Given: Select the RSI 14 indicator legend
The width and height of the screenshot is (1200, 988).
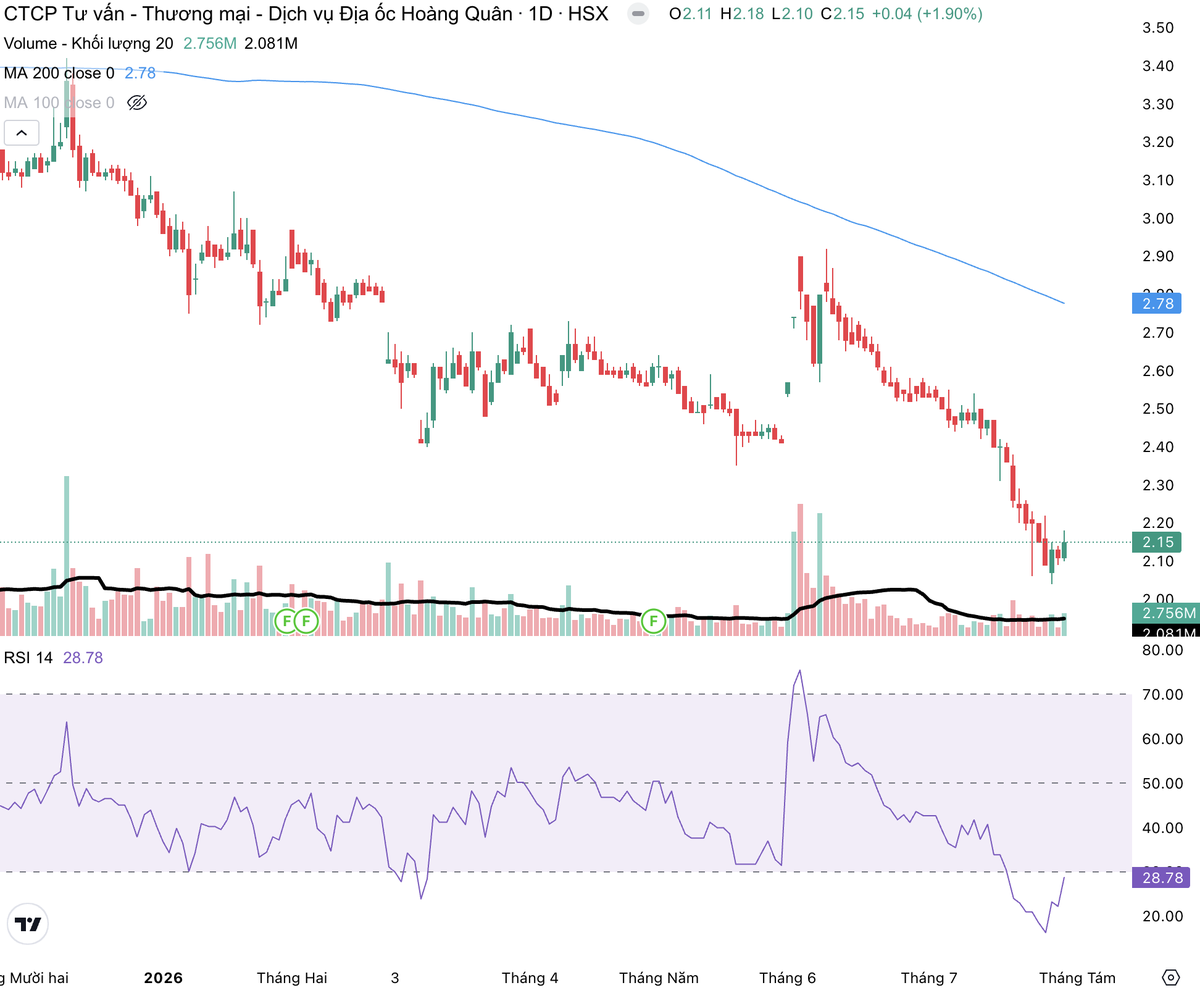Looking at the screenshot, I should pyautogui.click(x=29, y=658).
